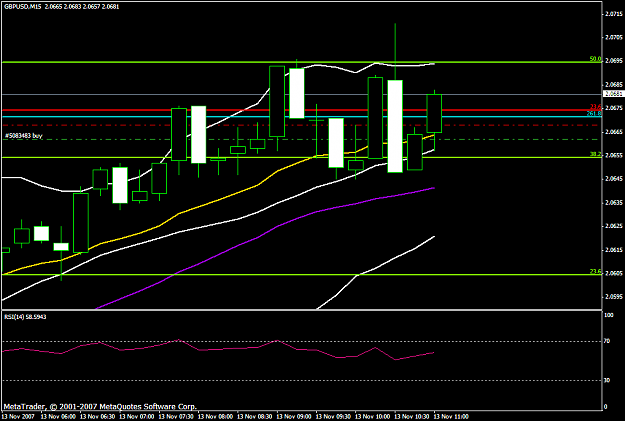Click the latest candle on the chart
This screenshot has width=625, height=421.
[434, 114]
